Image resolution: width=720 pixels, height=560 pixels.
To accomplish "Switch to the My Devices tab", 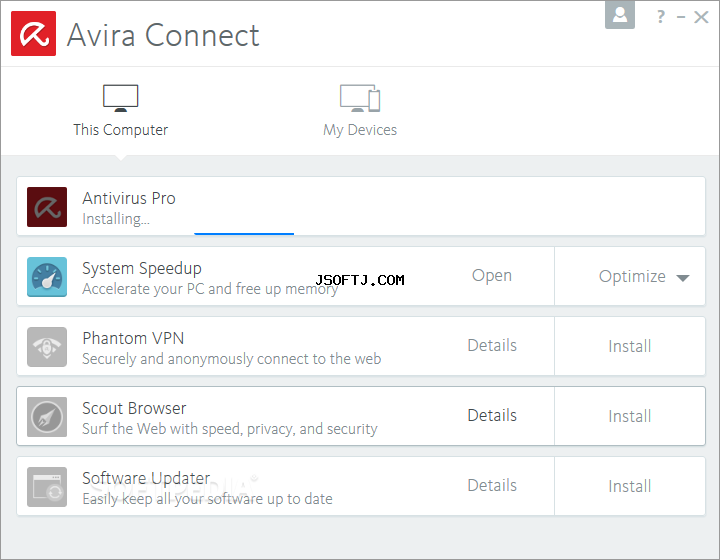I will pyautogui.click(x=360, y=111).
